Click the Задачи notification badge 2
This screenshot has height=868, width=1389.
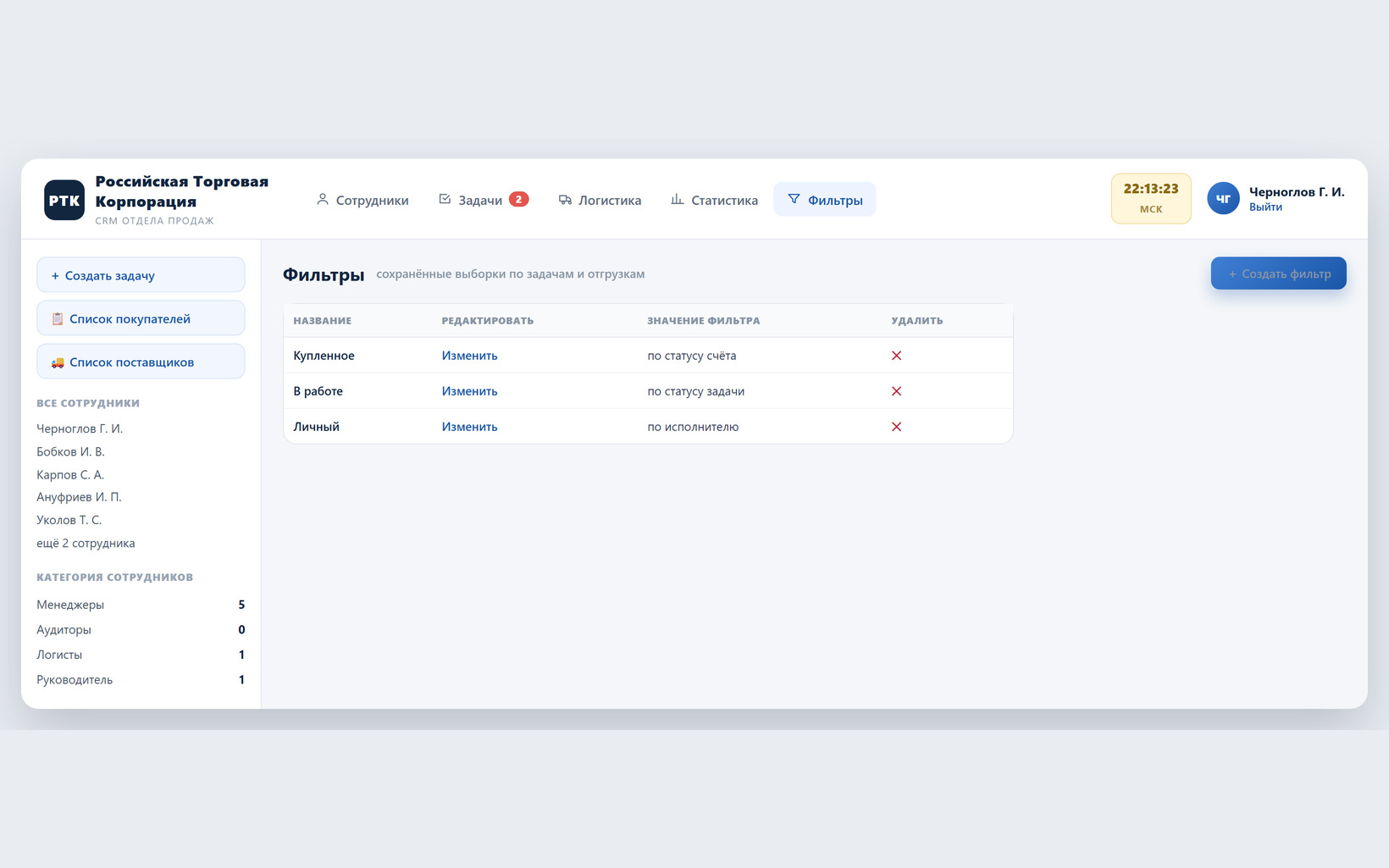tap(519, 199)
